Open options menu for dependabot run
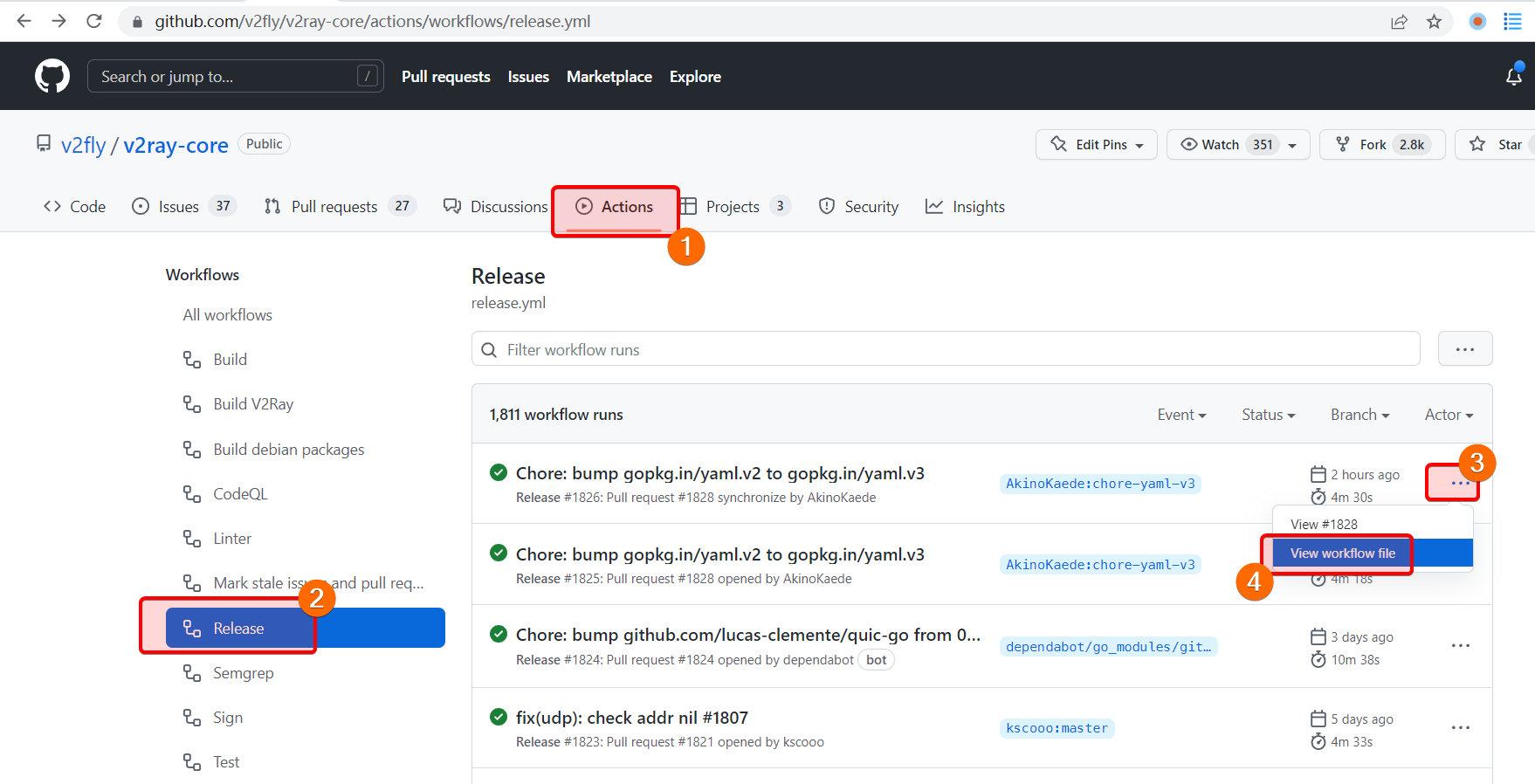Screen dimensions: 1535x784 [x=1460, y=646]
